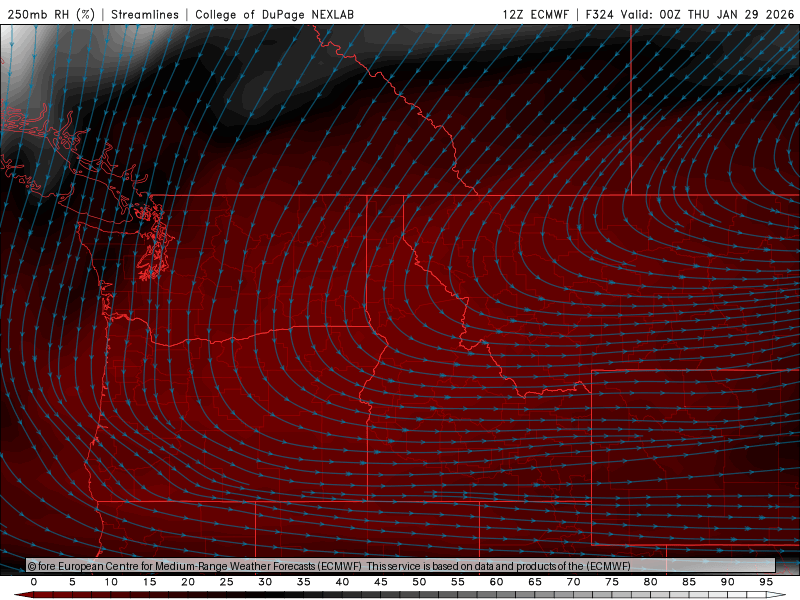800x600 pixels.
Task: Click the black mid-section of the colorbar
Action: click(265, 595)
